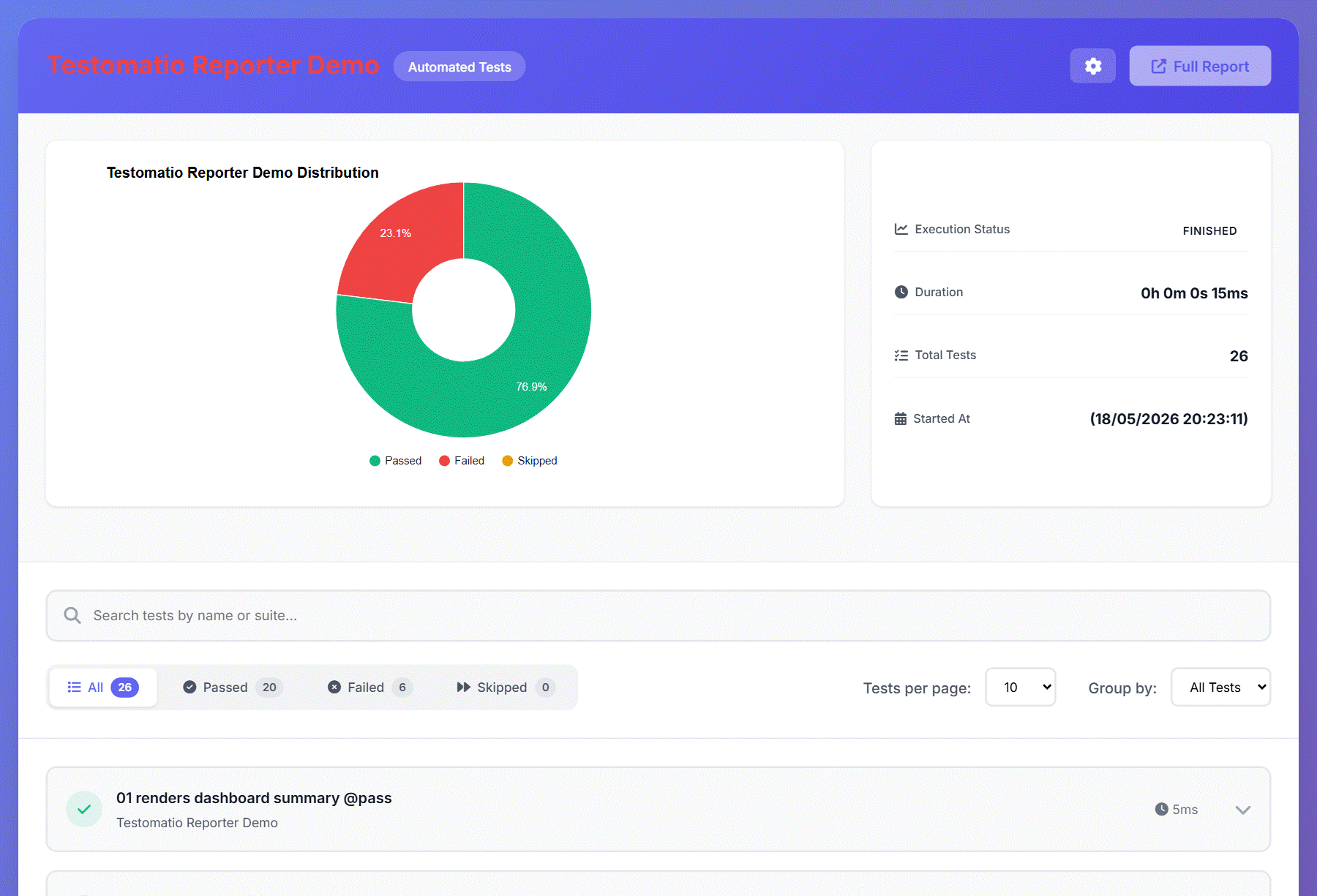Click the All tab list icon
Image resolution: width=1317 pixels, height=896 pixels.
(x=74, y=687)
